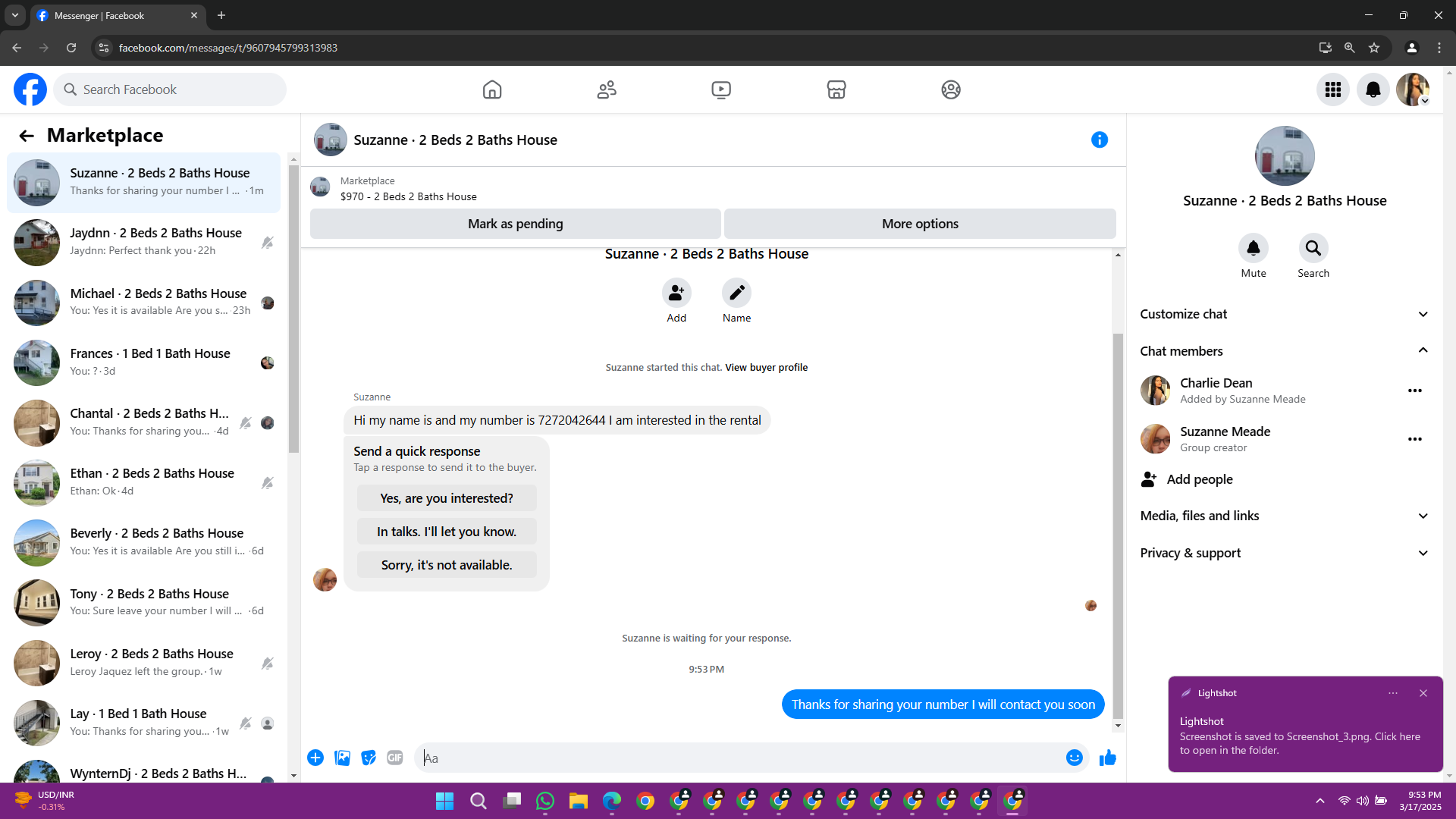
Task: Show hidden system tray icons
Action: (x=1320, y=801)
